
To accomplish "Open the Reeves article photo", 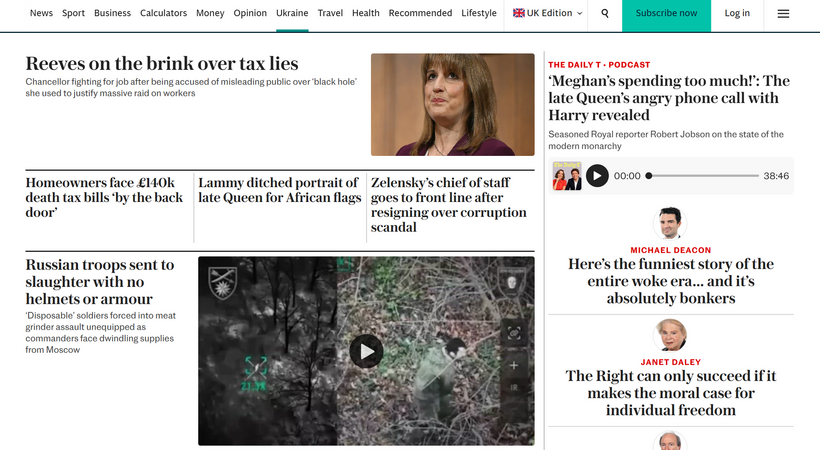I will tap(453, 105).
